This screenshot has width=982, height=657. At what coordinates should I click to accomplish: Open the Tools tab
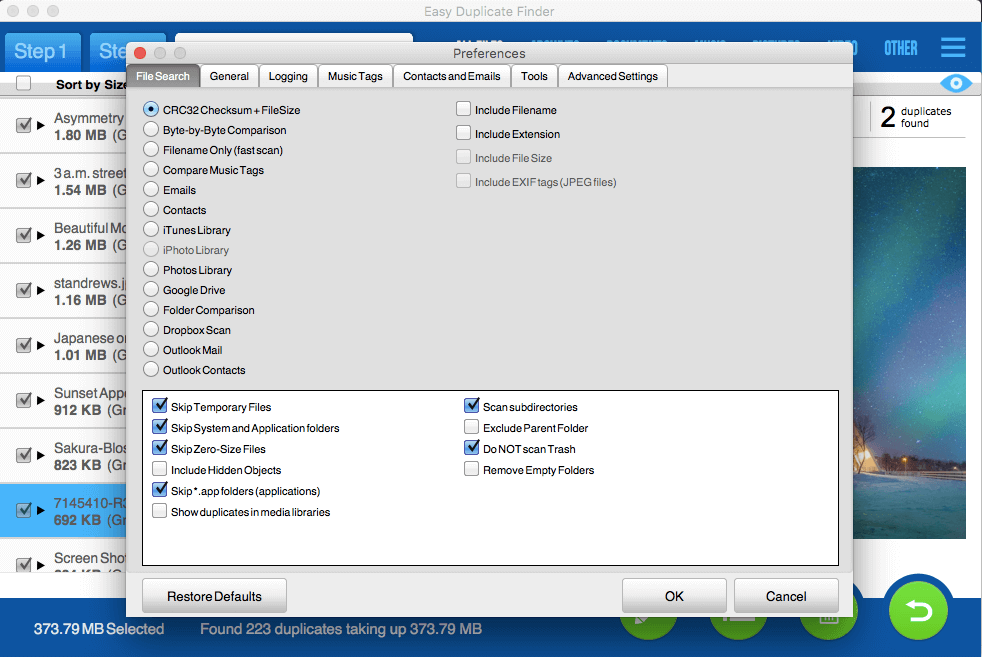534,76
